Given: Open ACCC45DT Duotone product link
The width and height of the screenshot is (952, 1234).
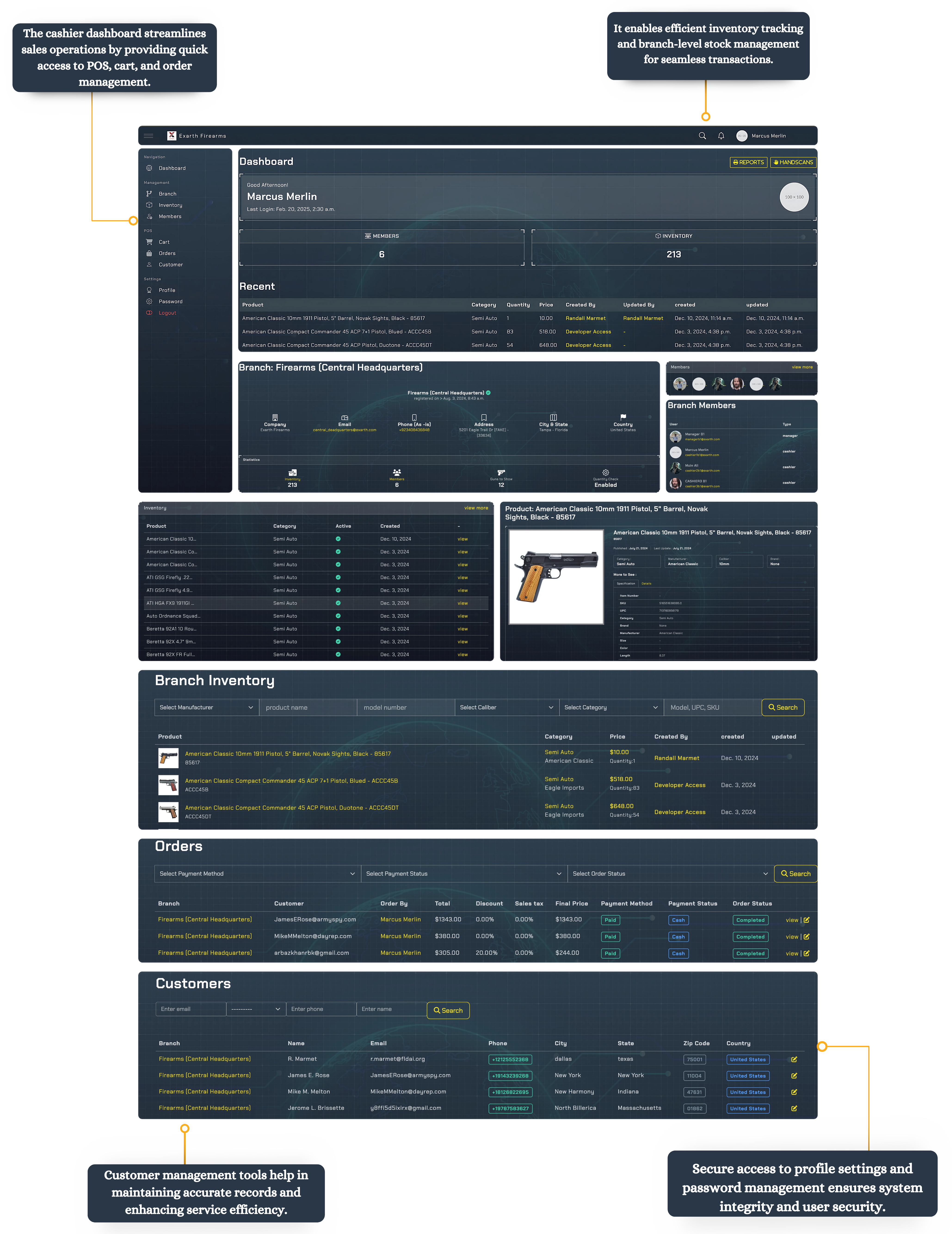Looking at the screenshot, I should coord(292,808).
